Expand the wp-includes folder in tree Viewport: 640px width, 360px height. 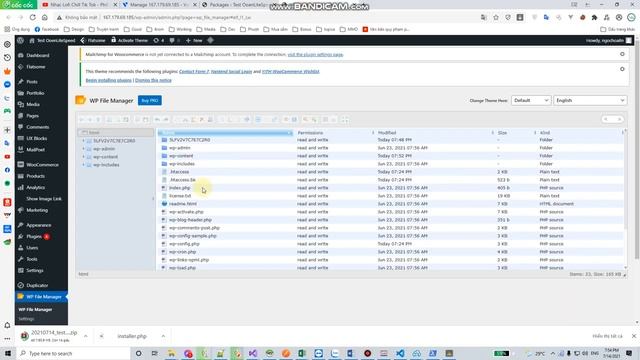[84, 165]
